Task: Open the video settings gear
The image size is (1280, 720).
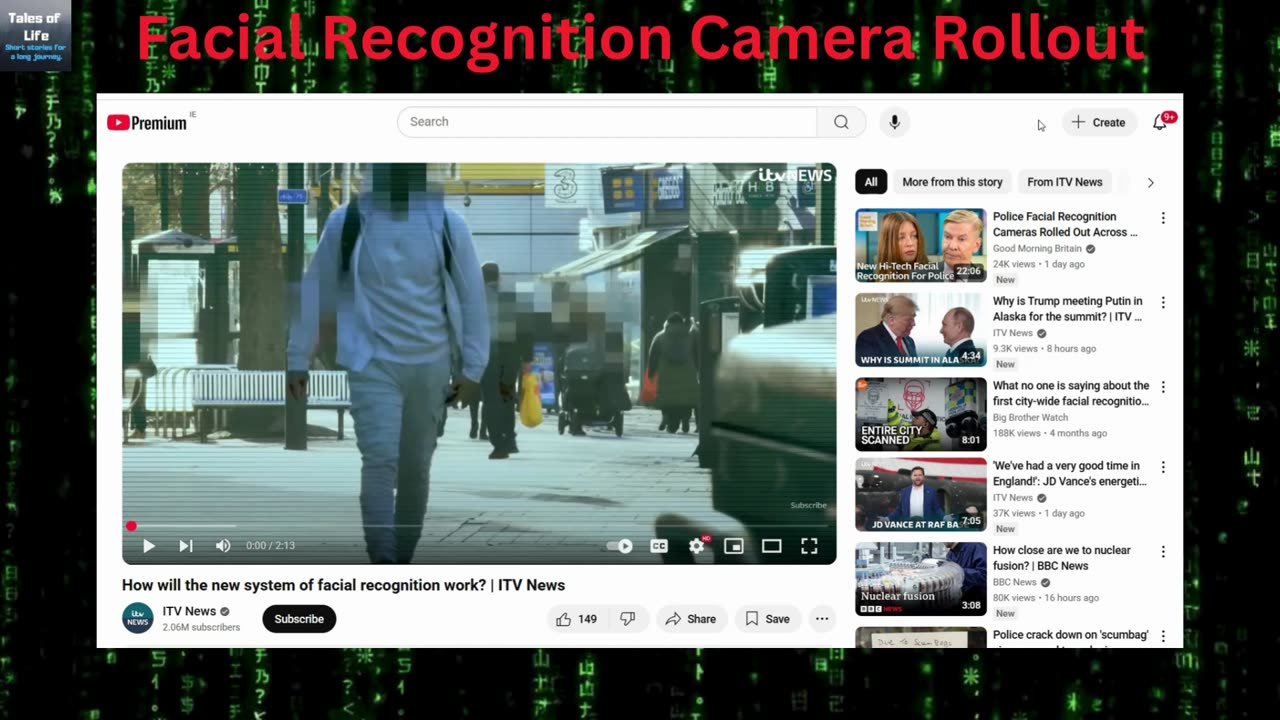Action: coord(697,546)
